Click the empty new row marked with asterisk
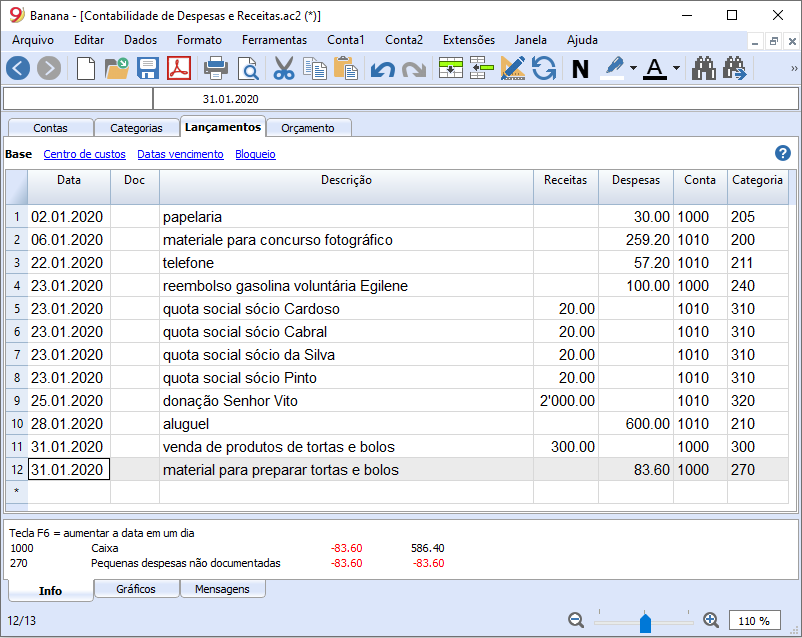 point(397,492)
